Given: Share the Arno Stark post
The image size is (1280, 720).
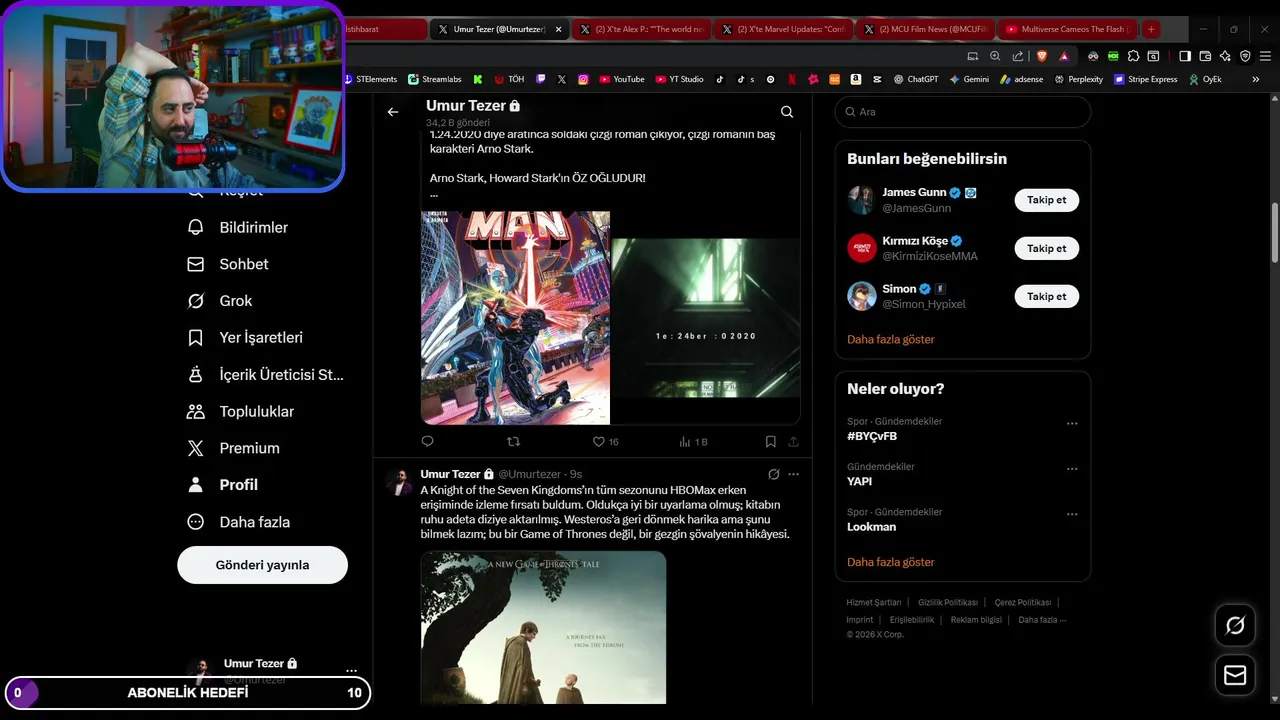Looking at the screenshot, I should (793, 441).
